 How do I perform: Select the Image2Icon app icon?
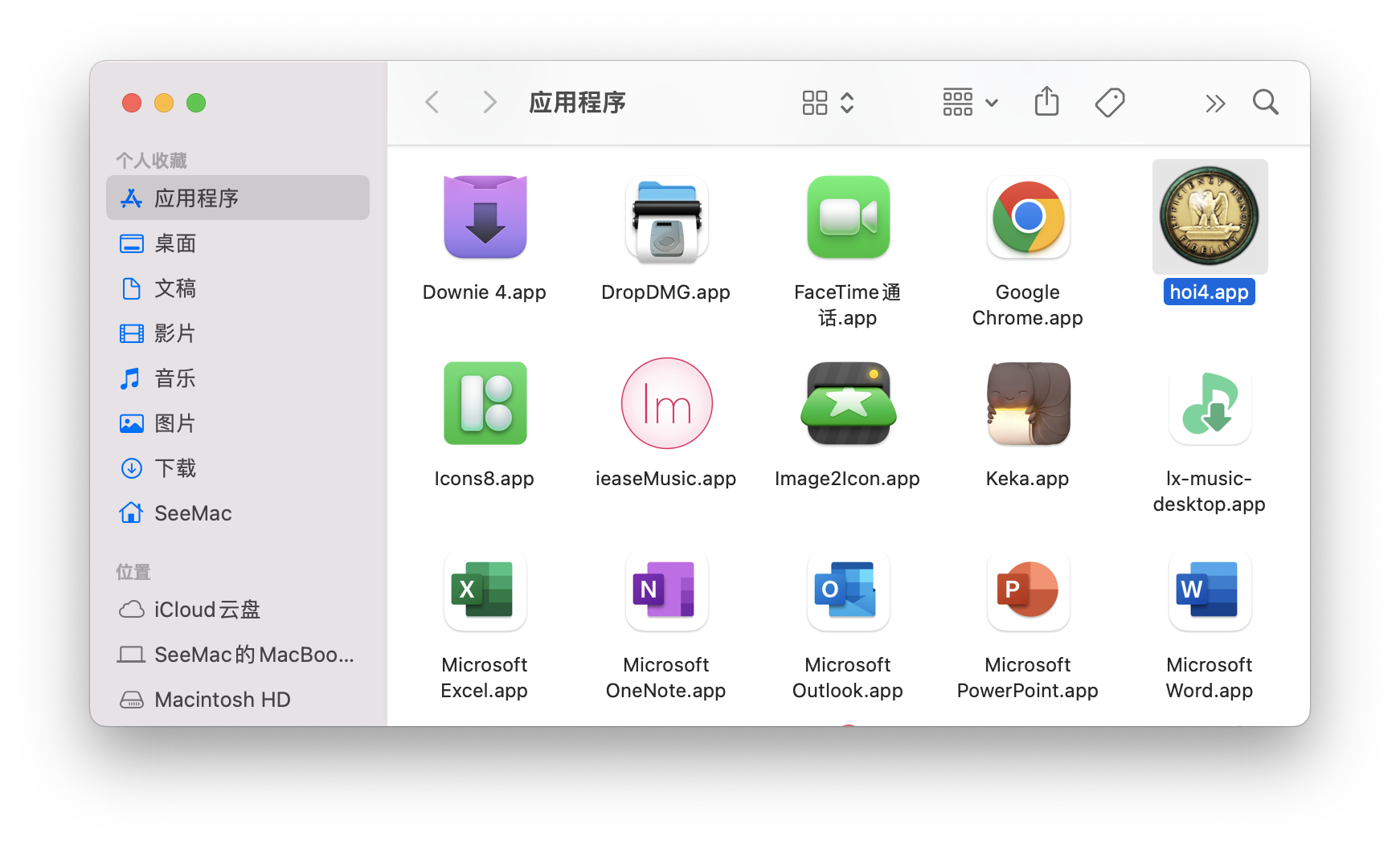(848, 404)
